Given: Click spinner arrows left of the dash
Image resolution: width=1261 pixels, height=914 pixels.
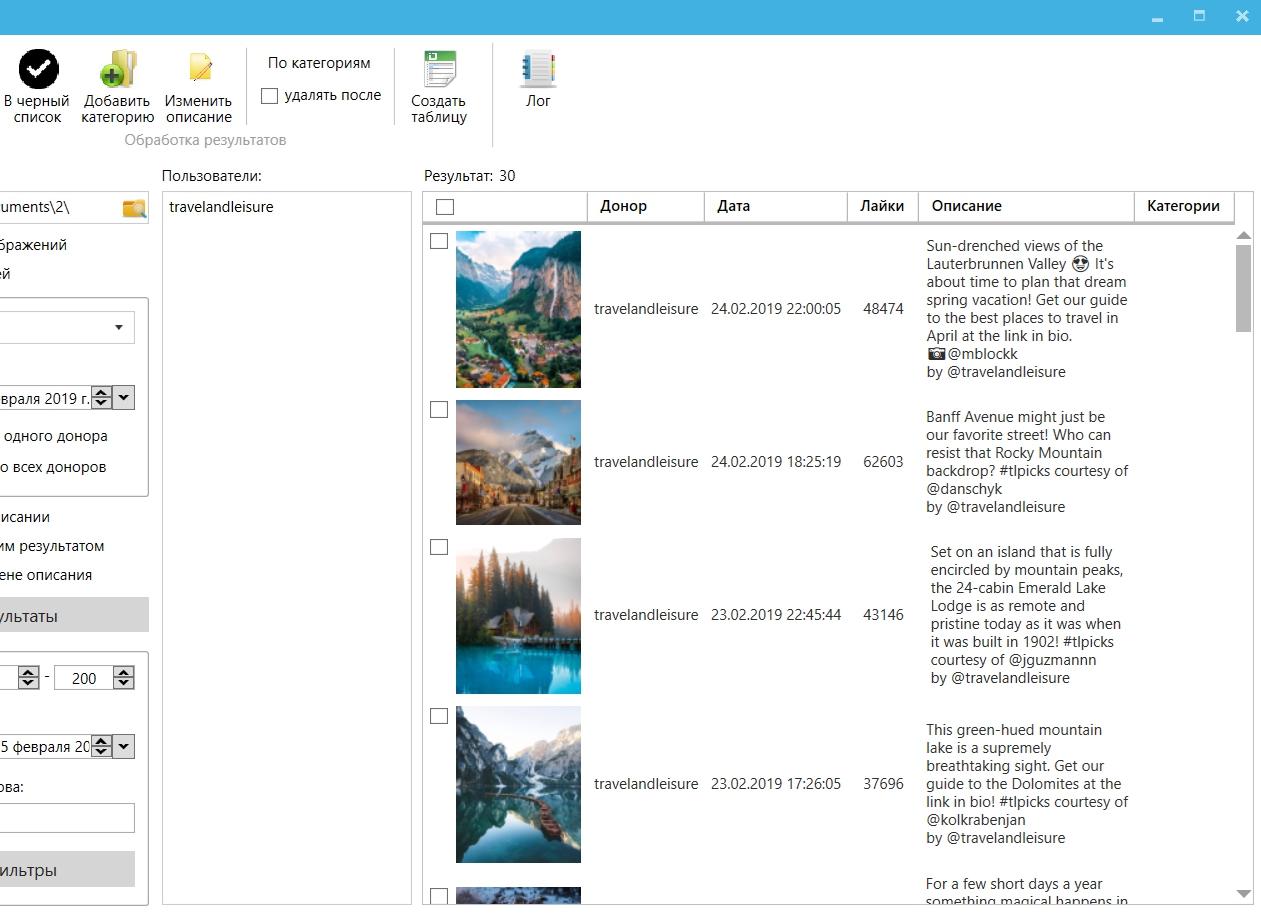Looking at the screenshot, I should [29, 678].
